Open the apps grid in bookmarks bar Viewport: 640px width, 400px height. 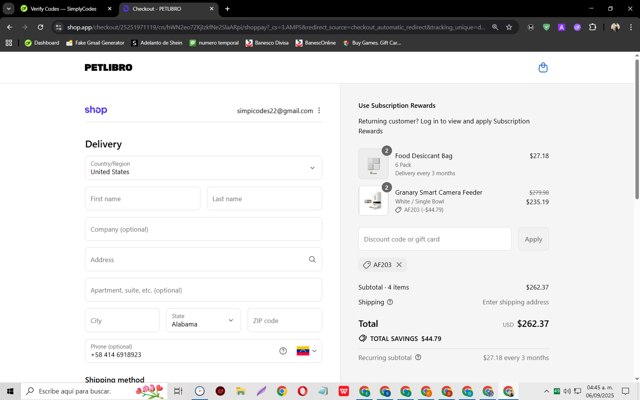point(9,43)
